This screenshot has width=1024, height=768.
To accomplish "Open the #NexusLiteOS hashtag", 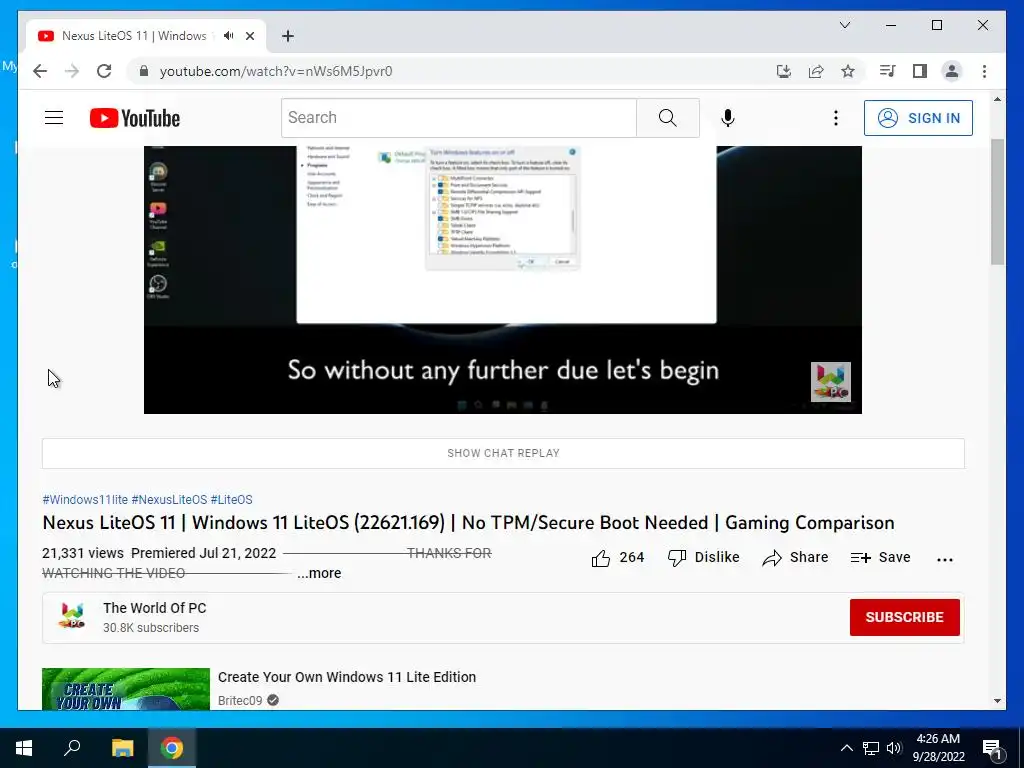I will tap(169, 500).
